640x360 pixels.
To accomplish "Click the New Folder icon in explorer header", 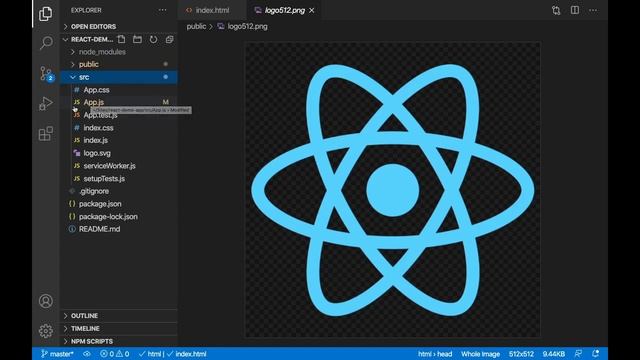I will [x=138, y=39].
